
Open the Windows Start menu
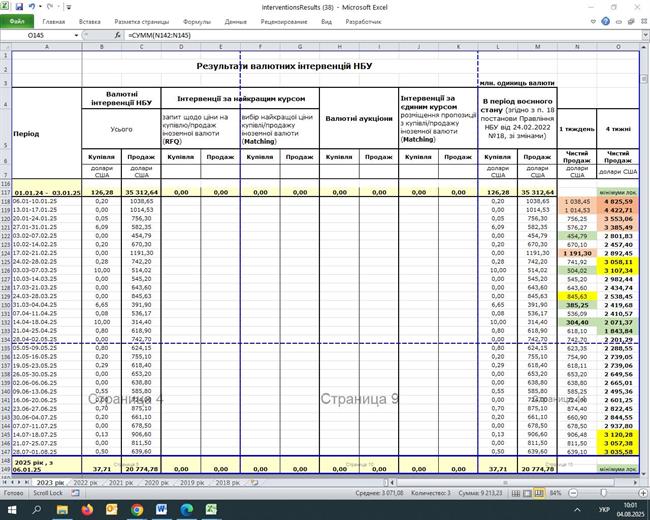pos(12,510)
